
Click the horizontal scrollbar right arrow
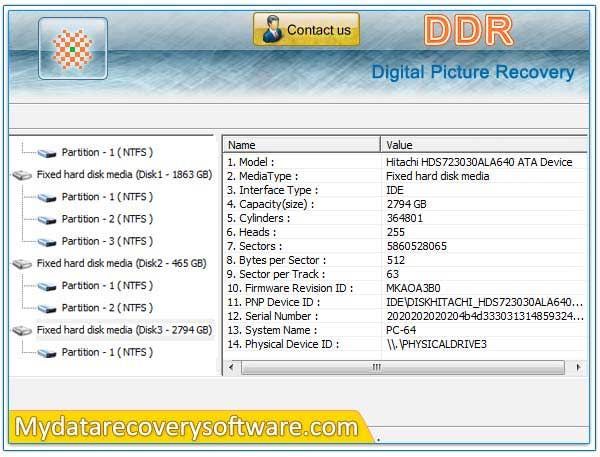[578, 367]
